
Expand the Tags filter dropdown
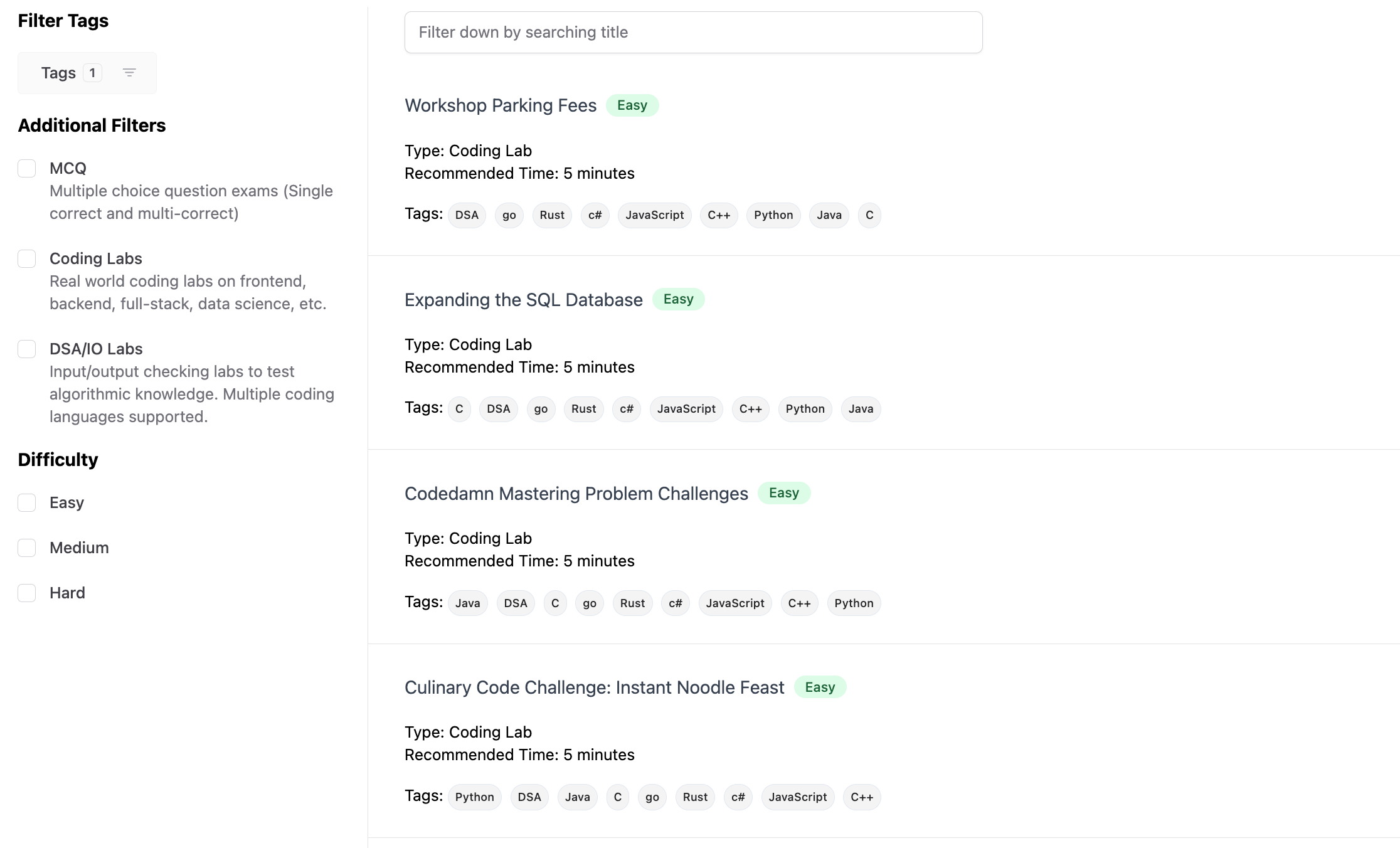click(x=87, y=72)
